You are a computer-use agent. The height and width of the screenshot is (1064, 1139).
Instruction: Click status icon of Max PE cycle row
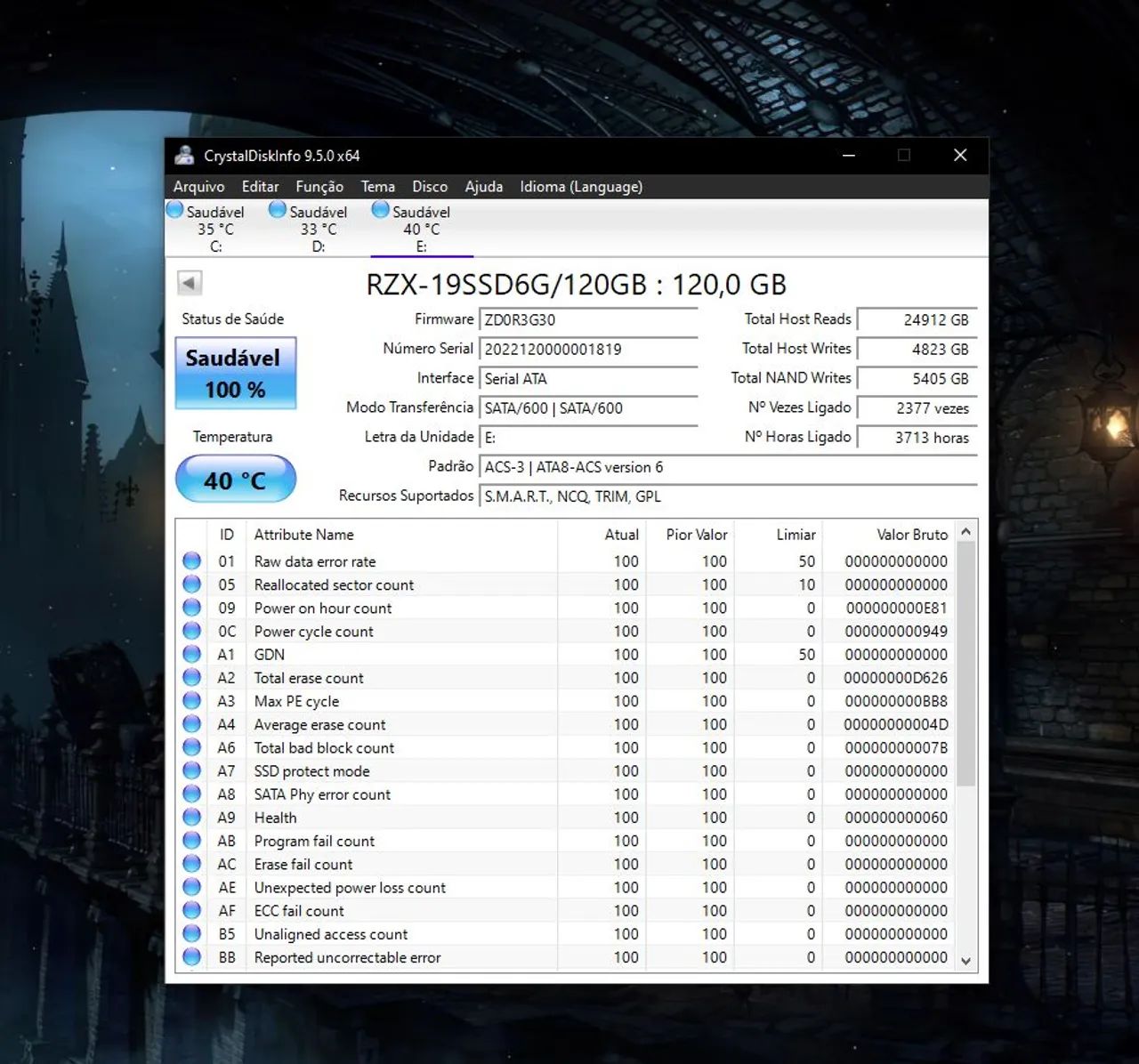pyautogui.click(x=191, y=700)
